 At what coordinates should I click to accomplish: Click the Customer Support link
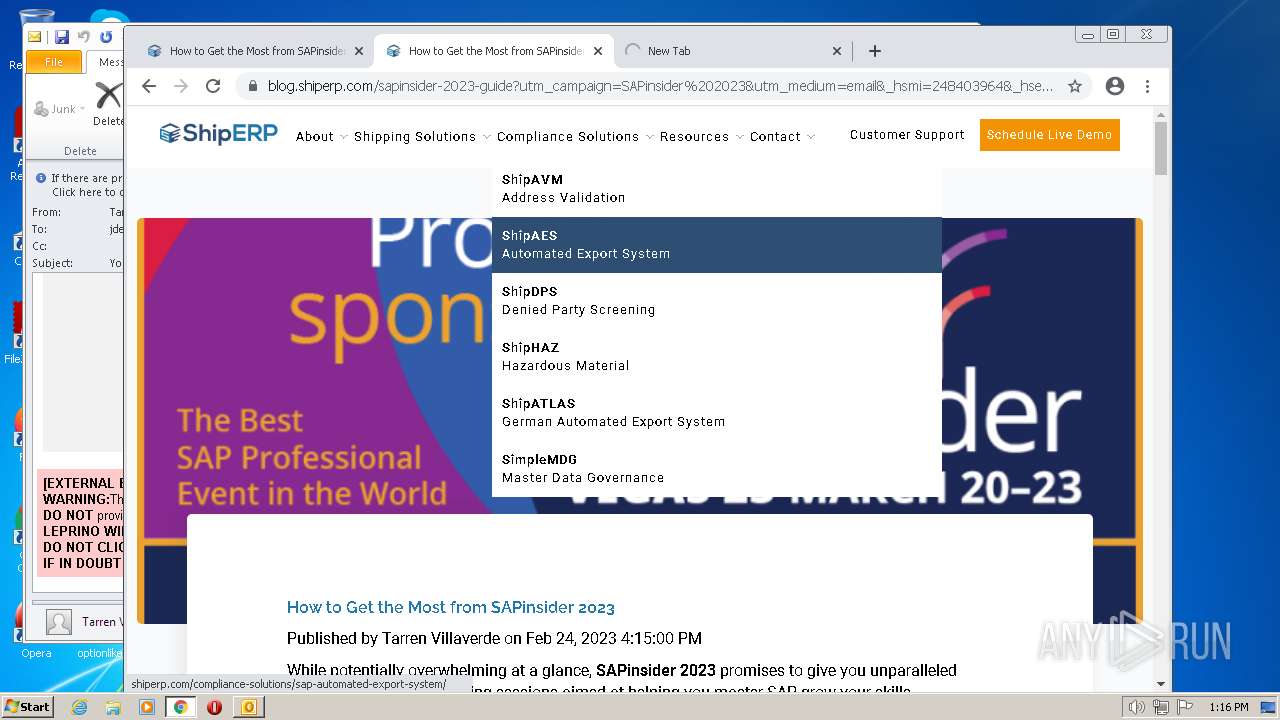[x=907, y=134]
